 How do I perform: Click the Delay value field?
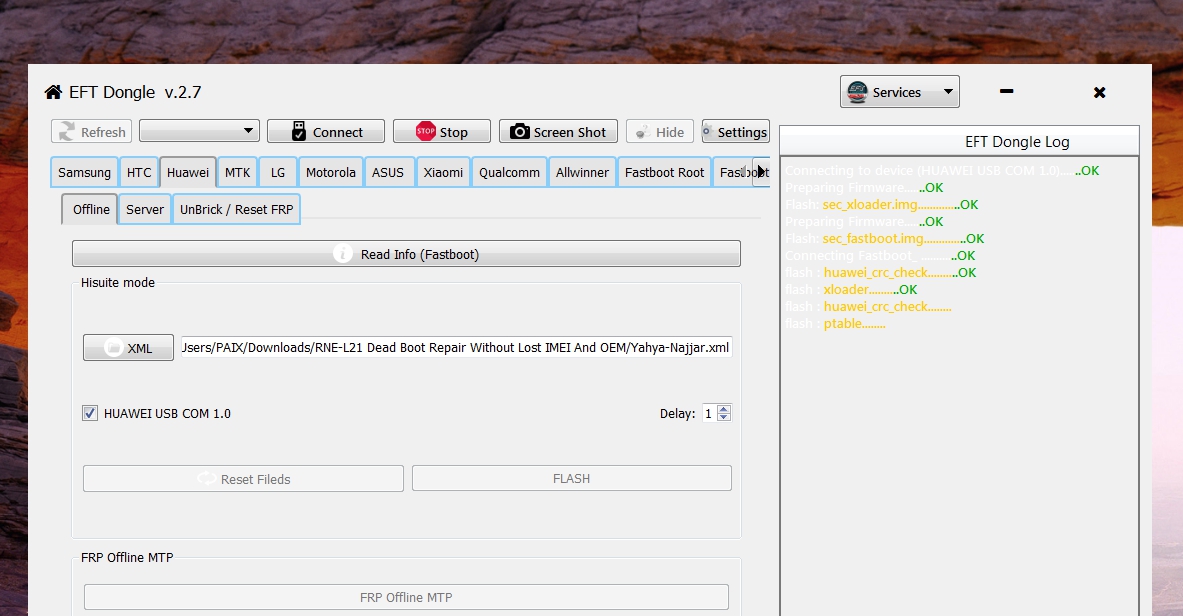708,413
